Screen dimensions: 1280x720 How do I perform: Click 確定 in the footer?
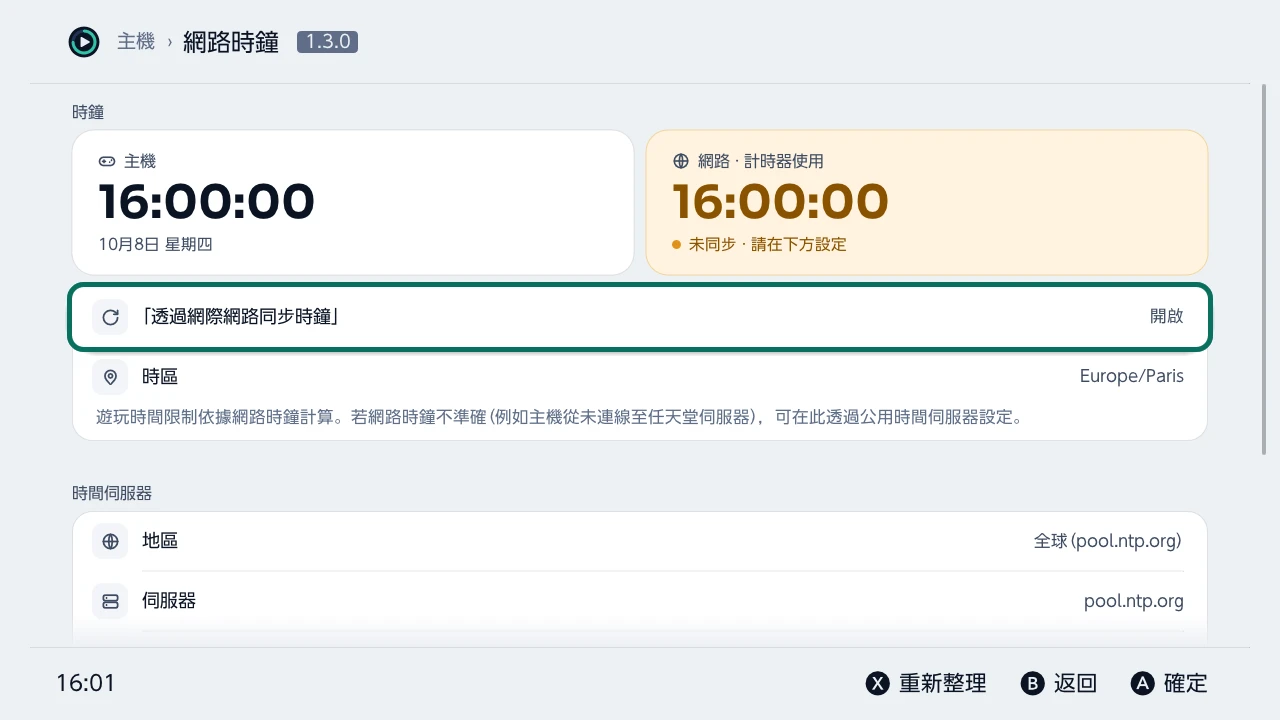1186,683
